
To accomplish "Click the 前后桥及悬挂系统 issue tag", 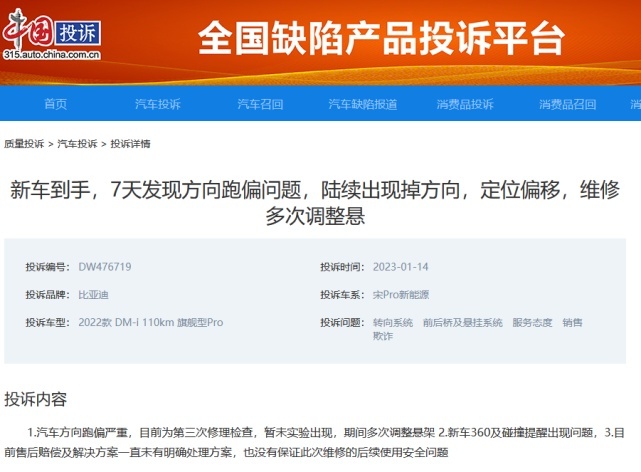I will [x=463, y=322].
